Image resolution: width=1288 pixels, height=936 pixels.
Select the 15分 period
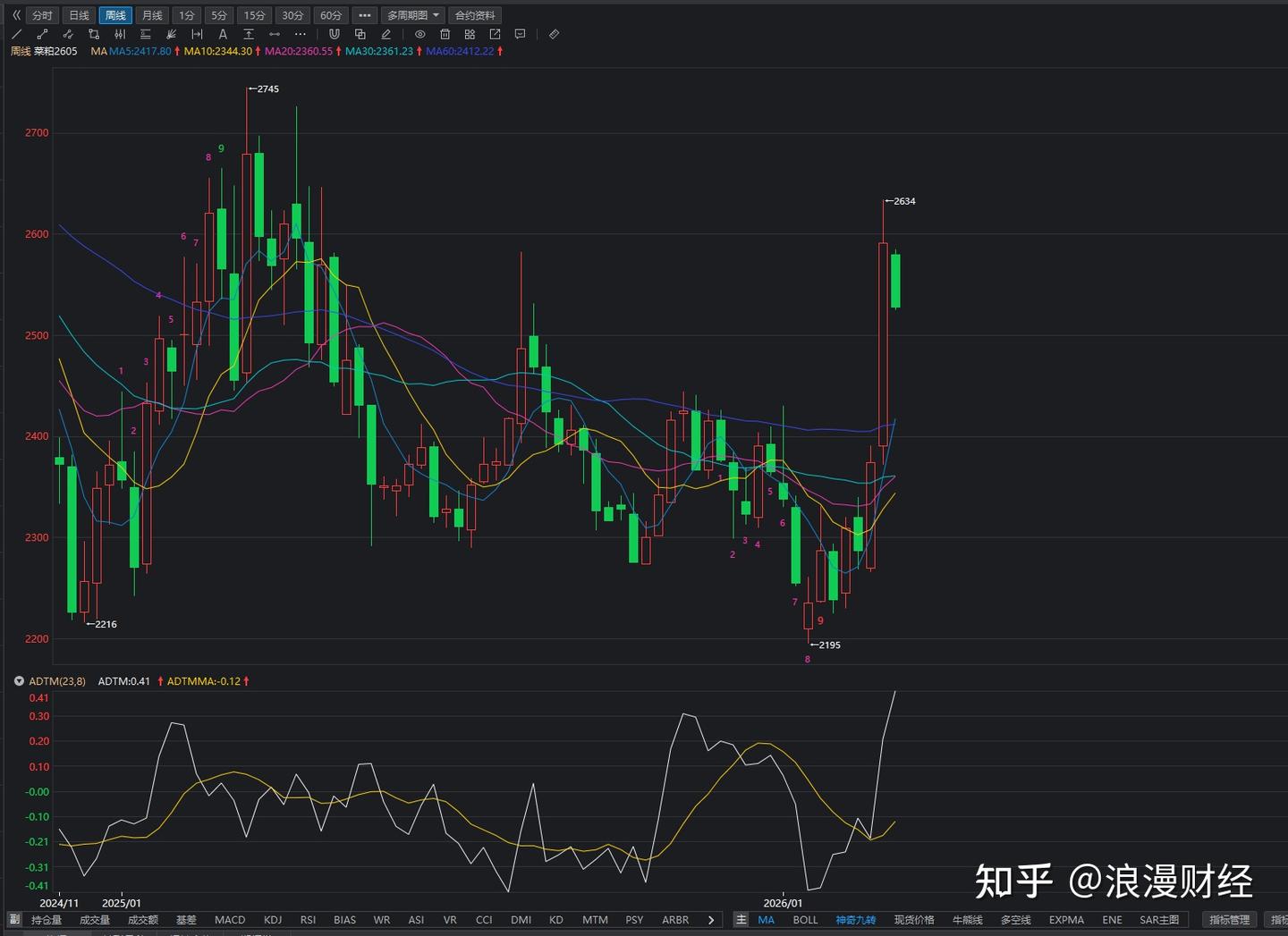pos(255,15)
